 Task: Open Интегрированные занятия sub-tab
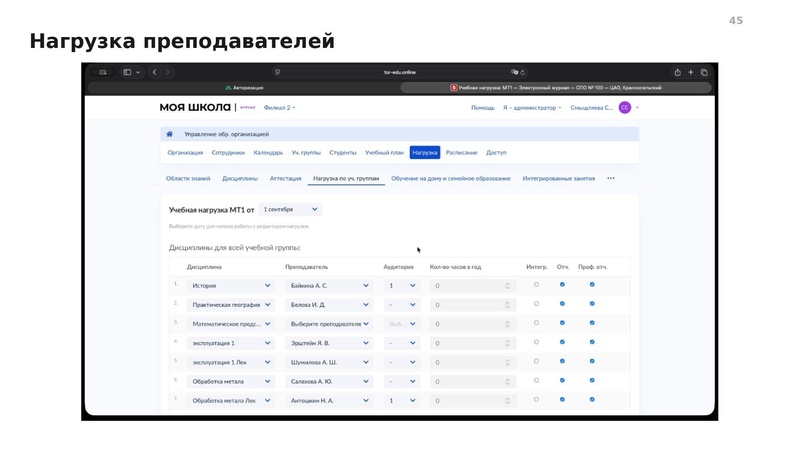point(559,179)
